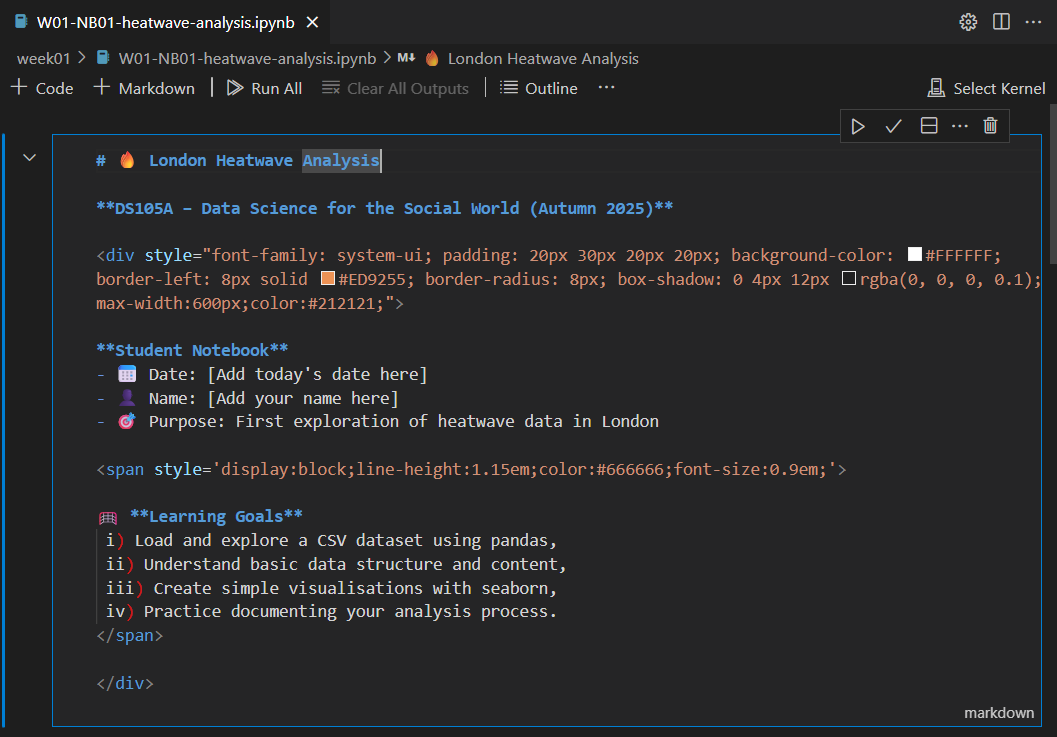Run All notebook cells

coord(264,88)
